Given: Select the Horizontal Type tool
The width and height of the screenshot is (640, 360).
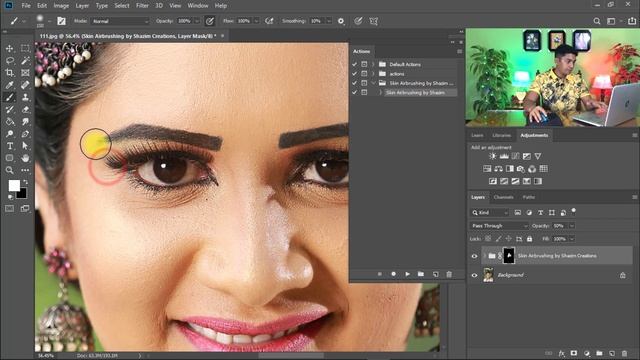Looking at the screenshot, I should click(9, 146).
